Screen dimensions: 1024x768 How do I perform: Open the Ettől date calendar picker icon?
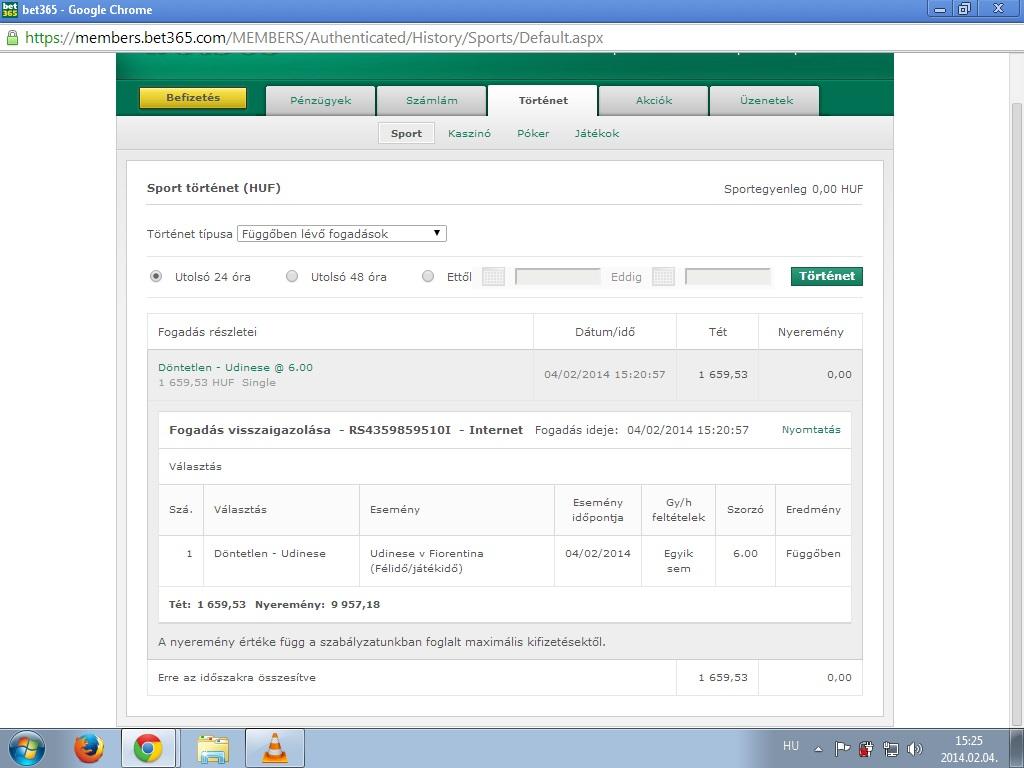point(493,277)
